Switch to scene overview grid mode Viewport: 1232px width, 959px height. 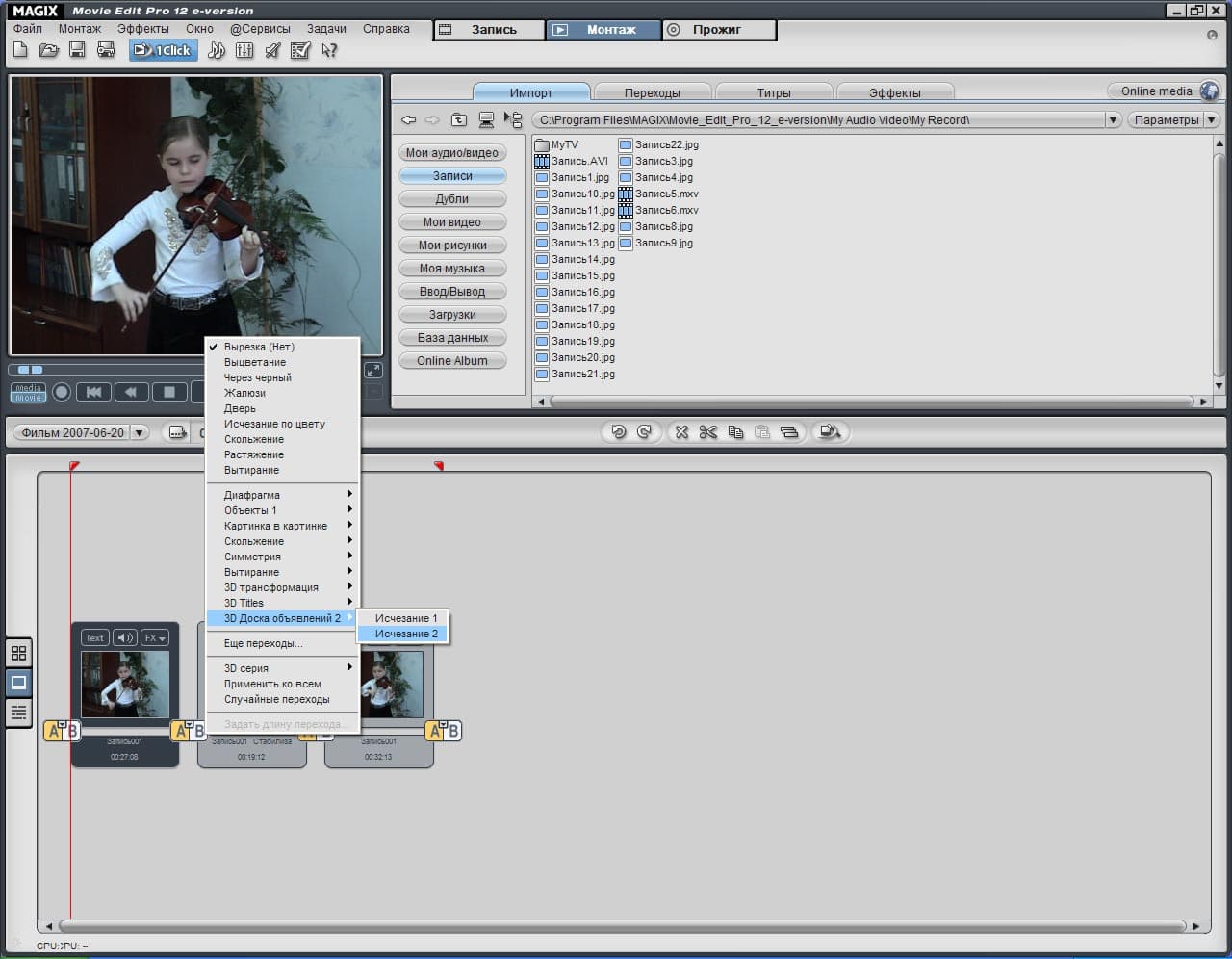(18, 653)
